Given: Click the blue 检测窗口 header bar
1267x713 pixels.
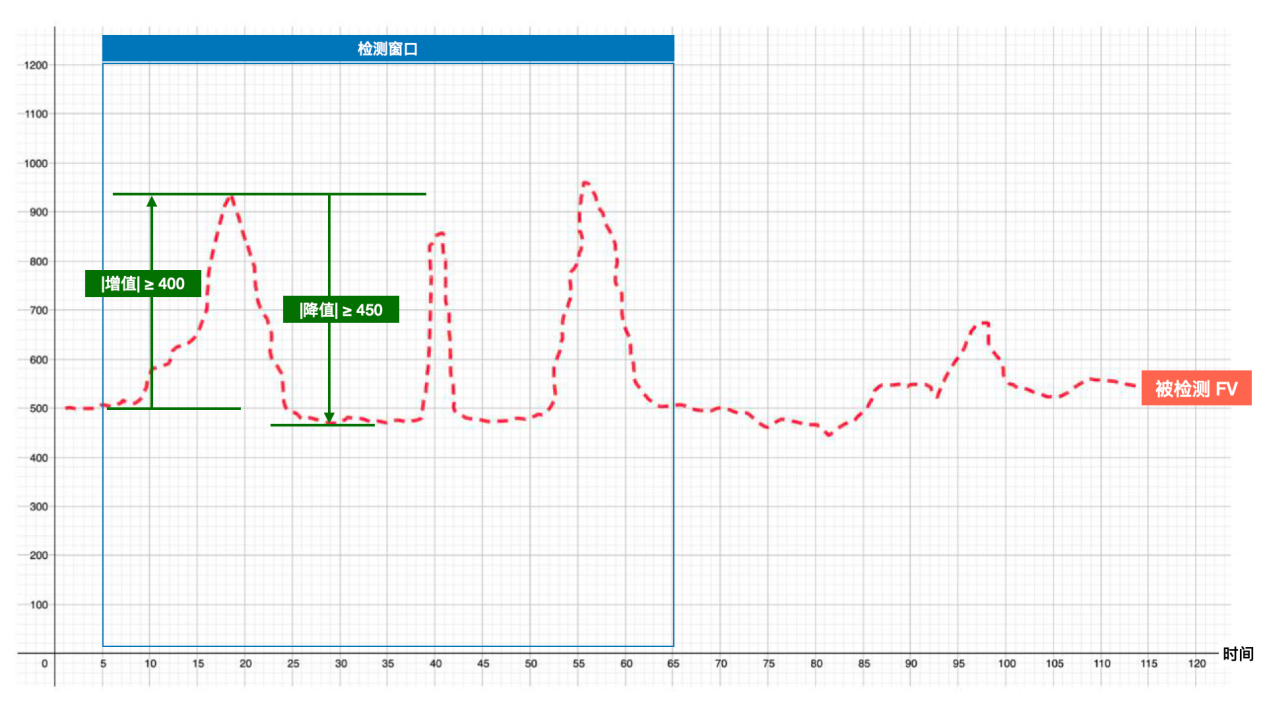Looking at the screenshot, I should tap(388, 48).
